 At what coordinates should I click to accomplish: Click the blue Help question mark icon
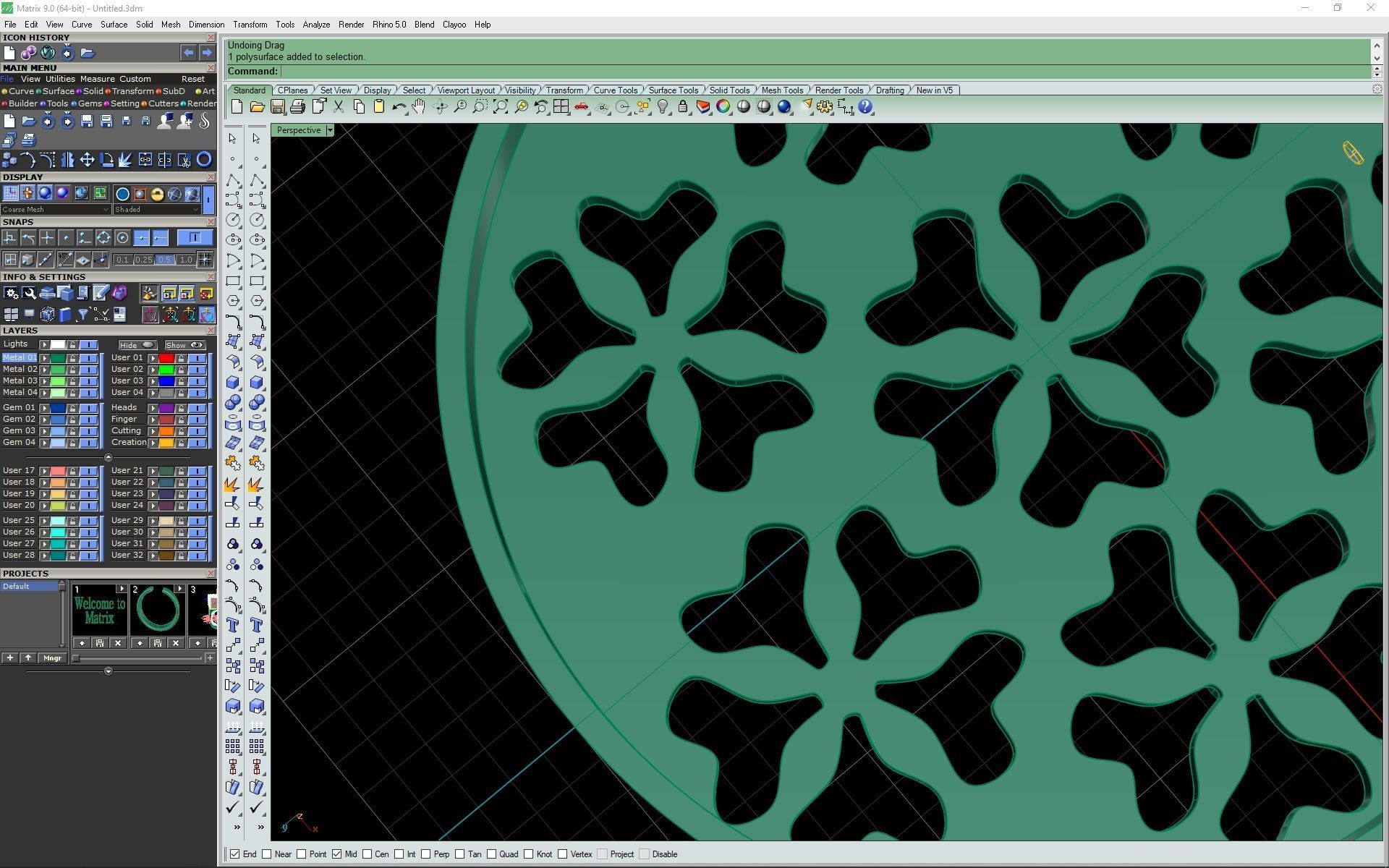(865, 107)
